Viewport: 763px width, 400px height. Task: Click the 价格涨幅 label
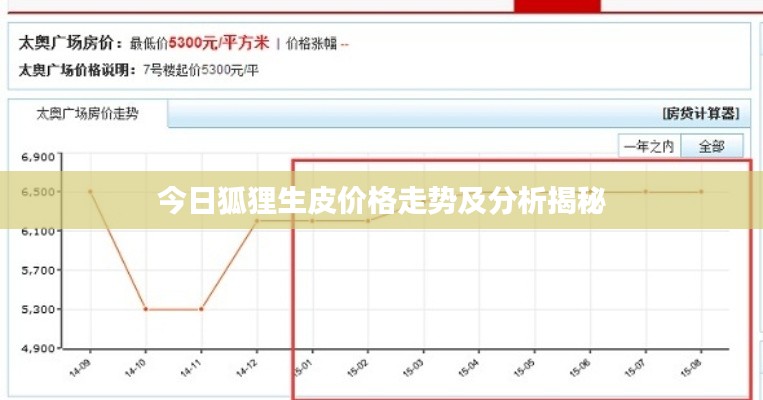(x=311, y=44)
